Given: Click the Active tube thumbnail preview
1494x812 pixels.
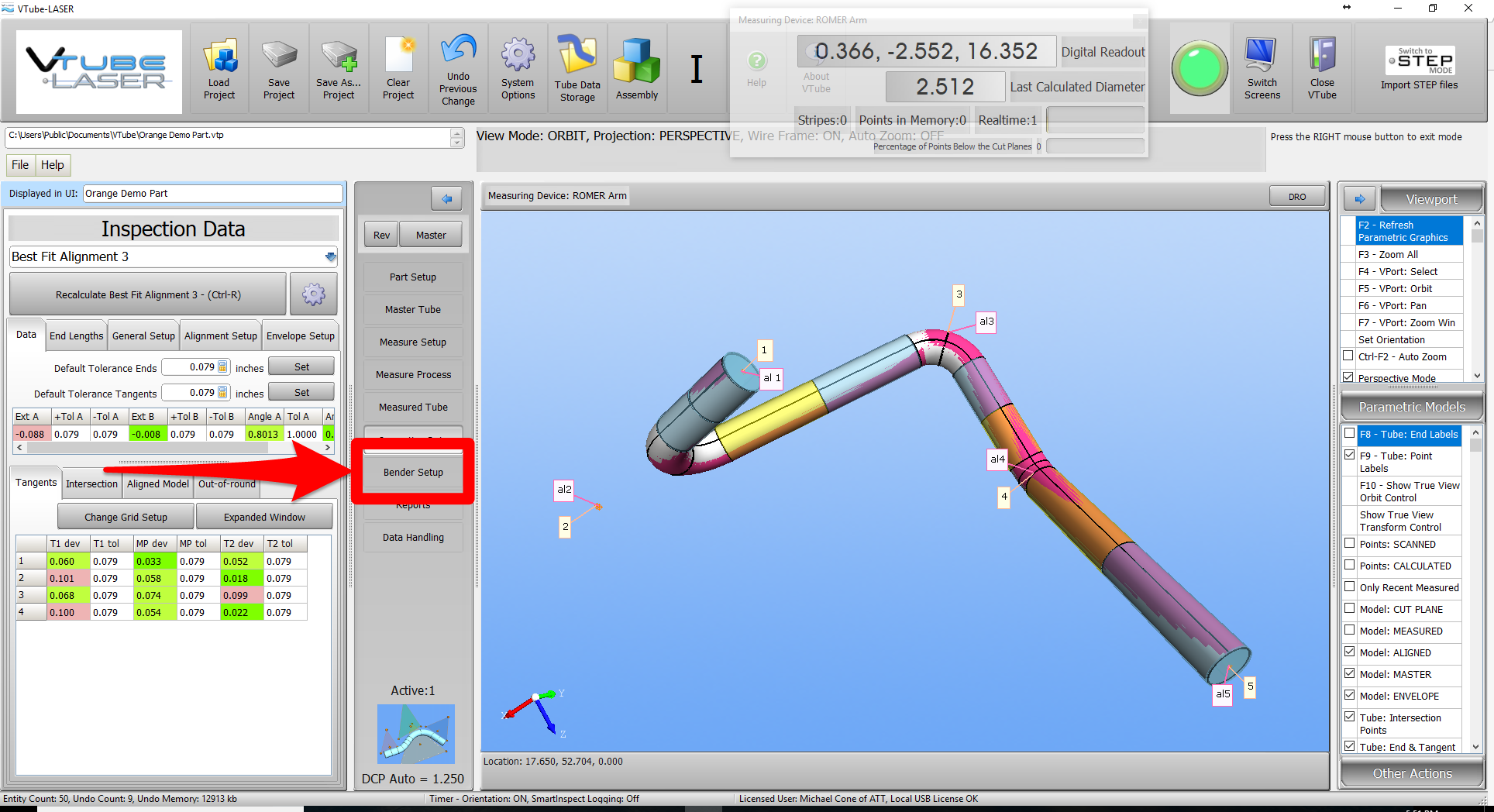Looking at the screenshot, I should coord(415,734).
